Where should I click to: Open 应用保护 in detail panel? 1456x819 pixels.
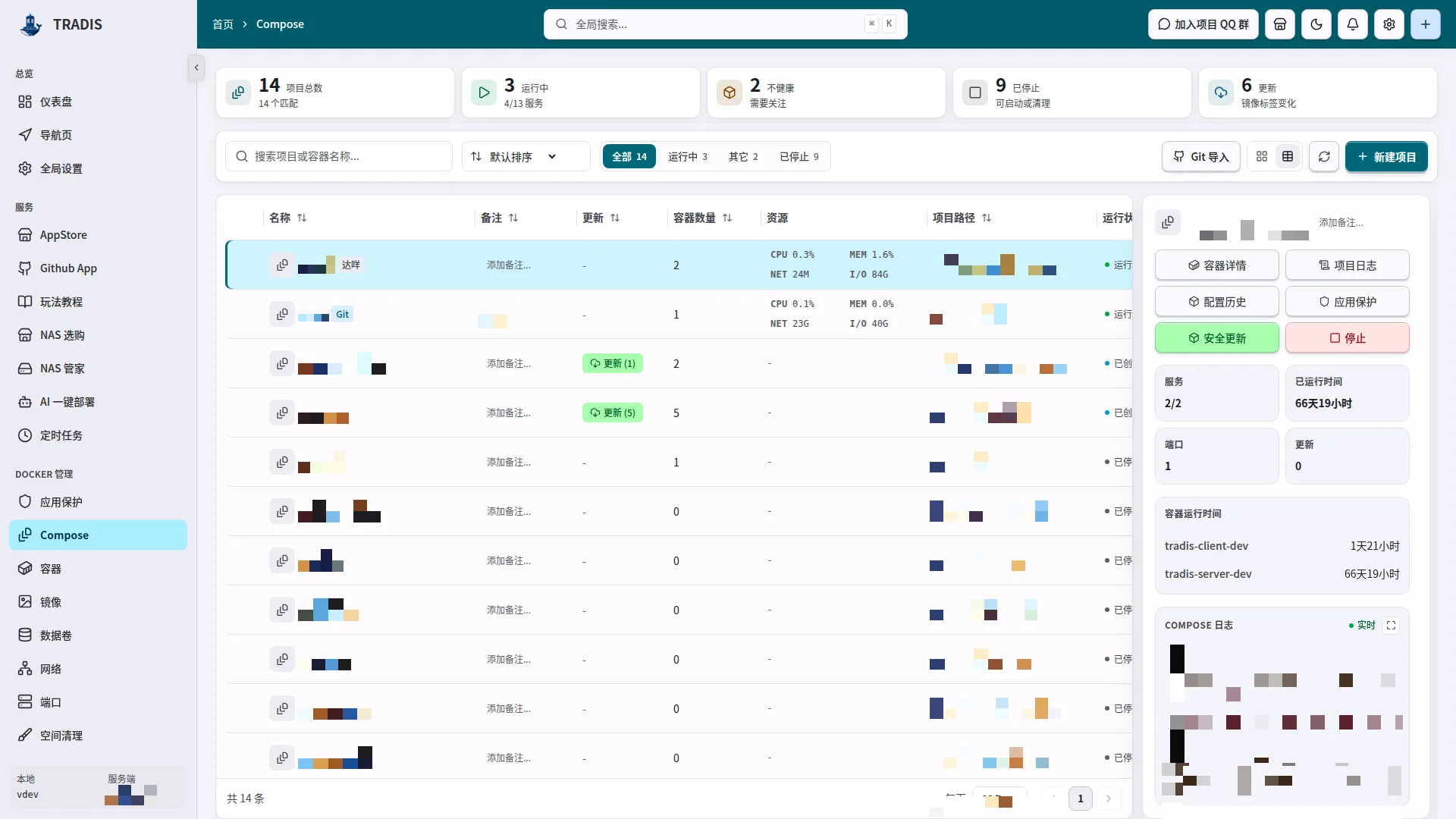pyautogui.click(x=1348, y=302)
